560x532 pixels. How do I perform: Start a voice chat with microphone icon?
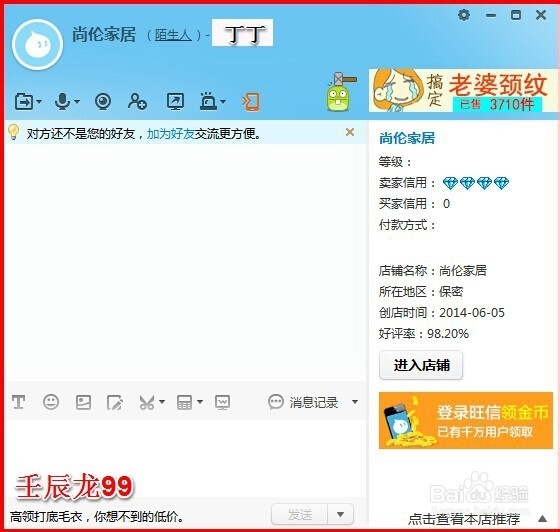coord(63,101)
